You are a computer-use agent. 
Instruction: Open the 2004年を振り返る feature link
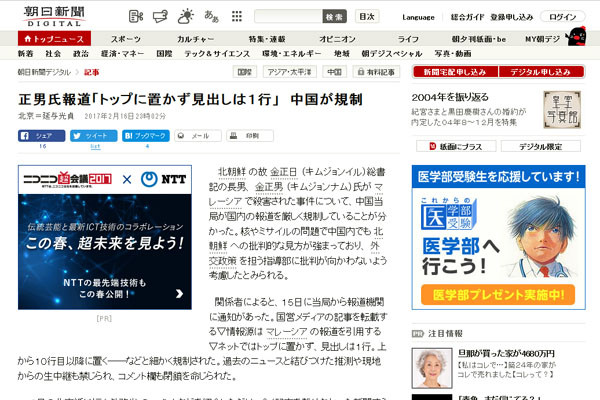tap(450, 97)
